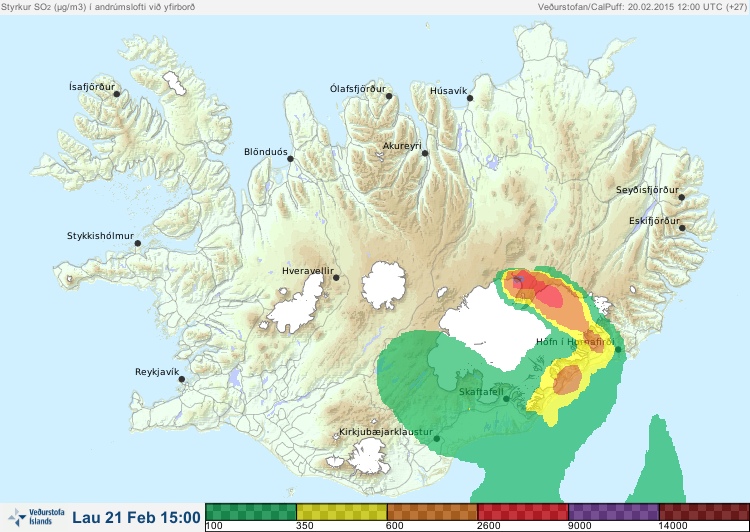Click the Akureyri label
Image resolution: width=750 pixels, height=532 pixels.
click(402, 146)
